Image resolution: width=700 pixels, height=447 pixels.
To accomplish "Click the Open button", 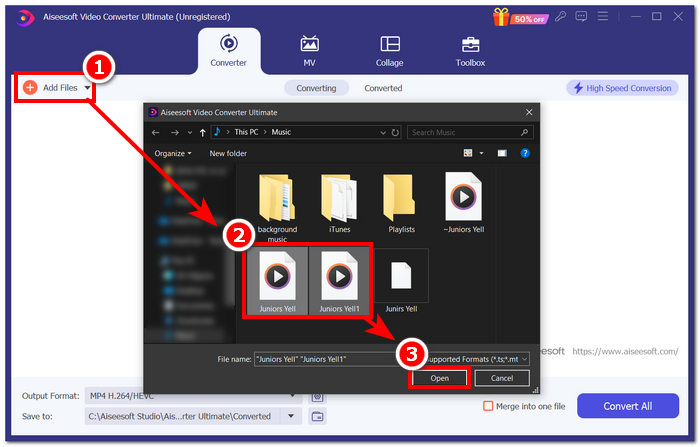I will 439,378.
